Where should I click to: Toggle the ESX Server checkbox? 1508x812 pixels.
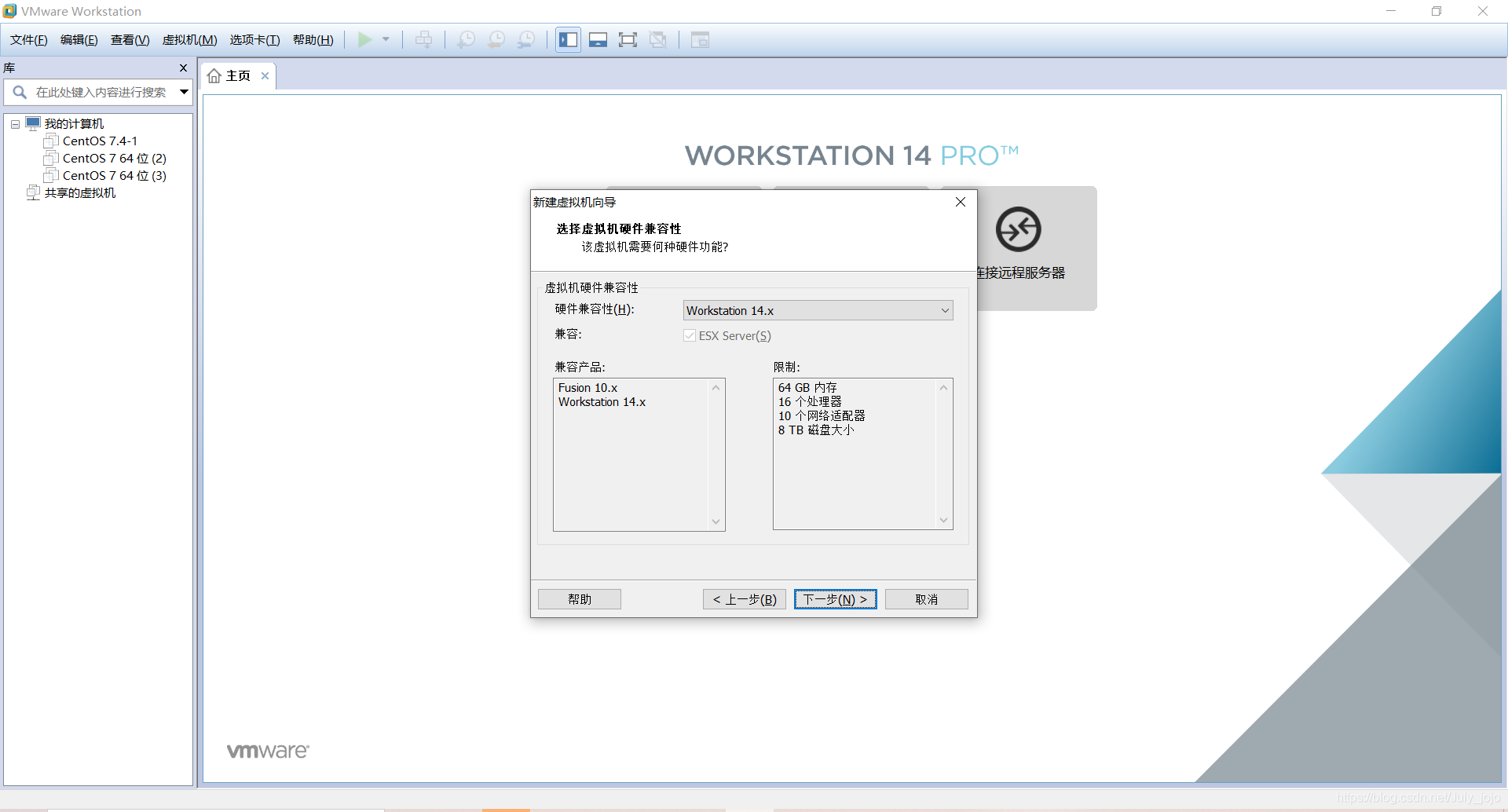[690, 336]
